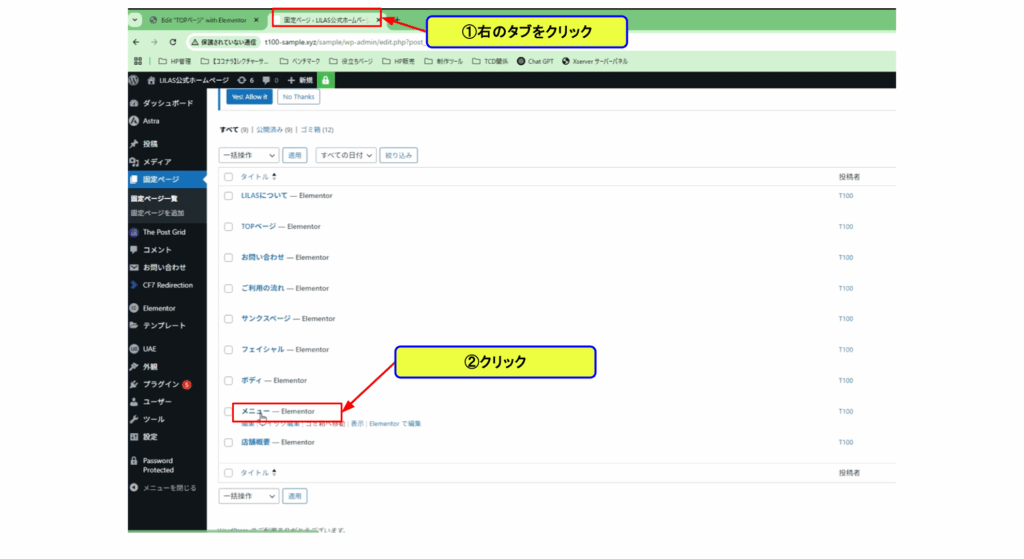
Task: Click the CF7 Redirection icon
Action: tap(135, 285)
